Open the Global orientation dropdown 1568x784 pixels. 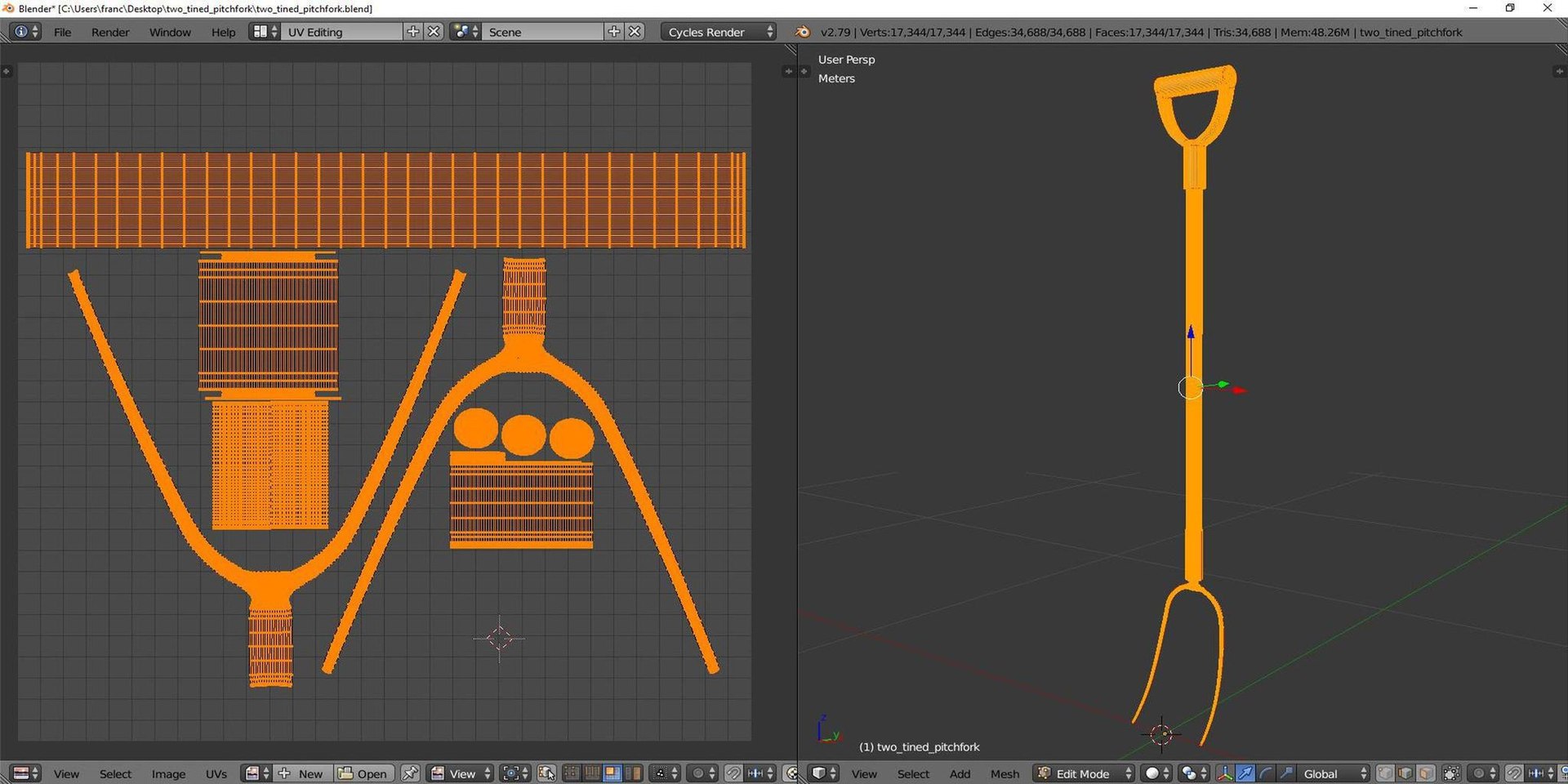pos(1334,773)
